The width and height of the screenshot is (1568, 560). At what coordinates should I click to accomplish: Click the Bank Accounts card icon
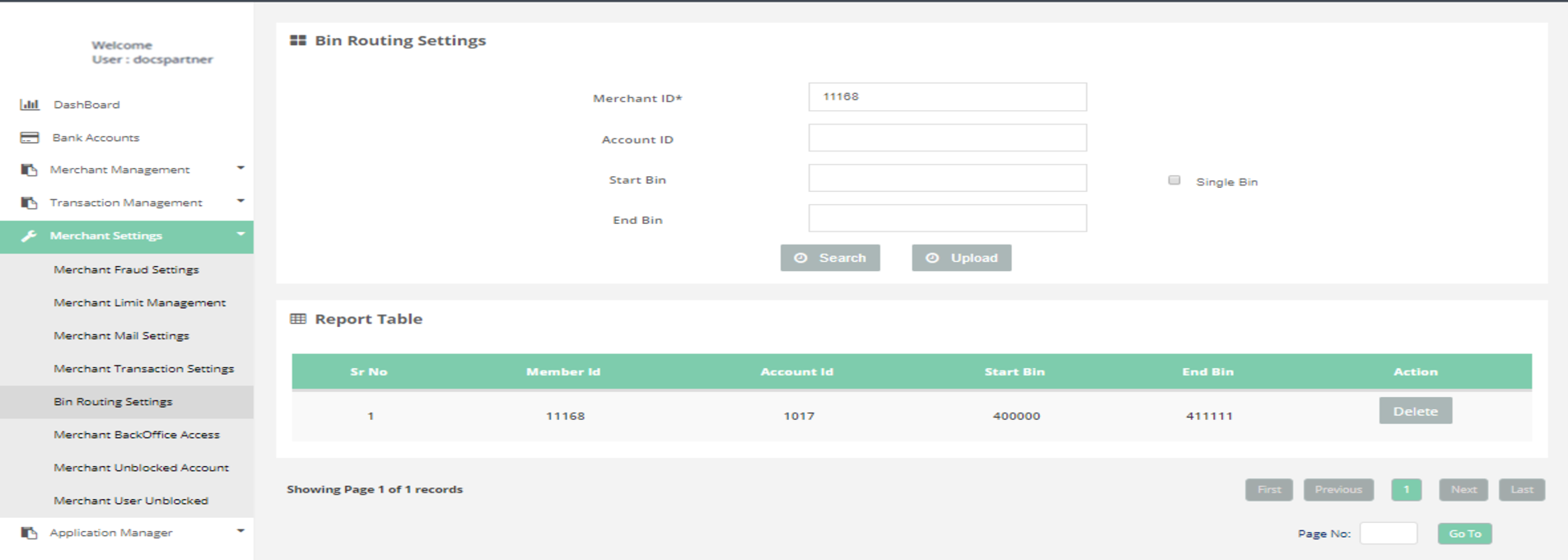[x=30, y=138]
